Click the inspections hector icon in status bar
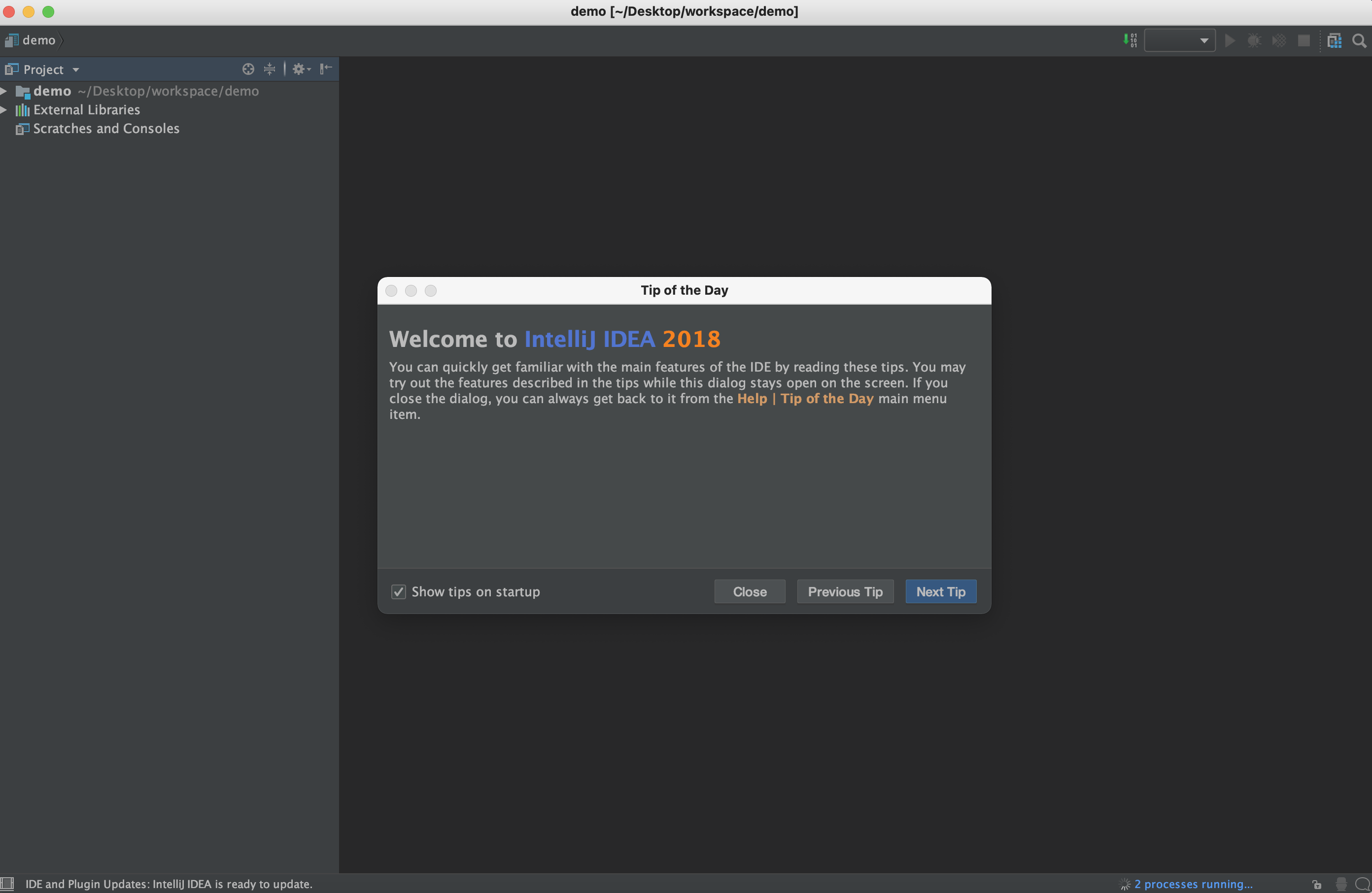This screenshot has height=893, width=1372. pyautogui.click(x=1341, y=884)
